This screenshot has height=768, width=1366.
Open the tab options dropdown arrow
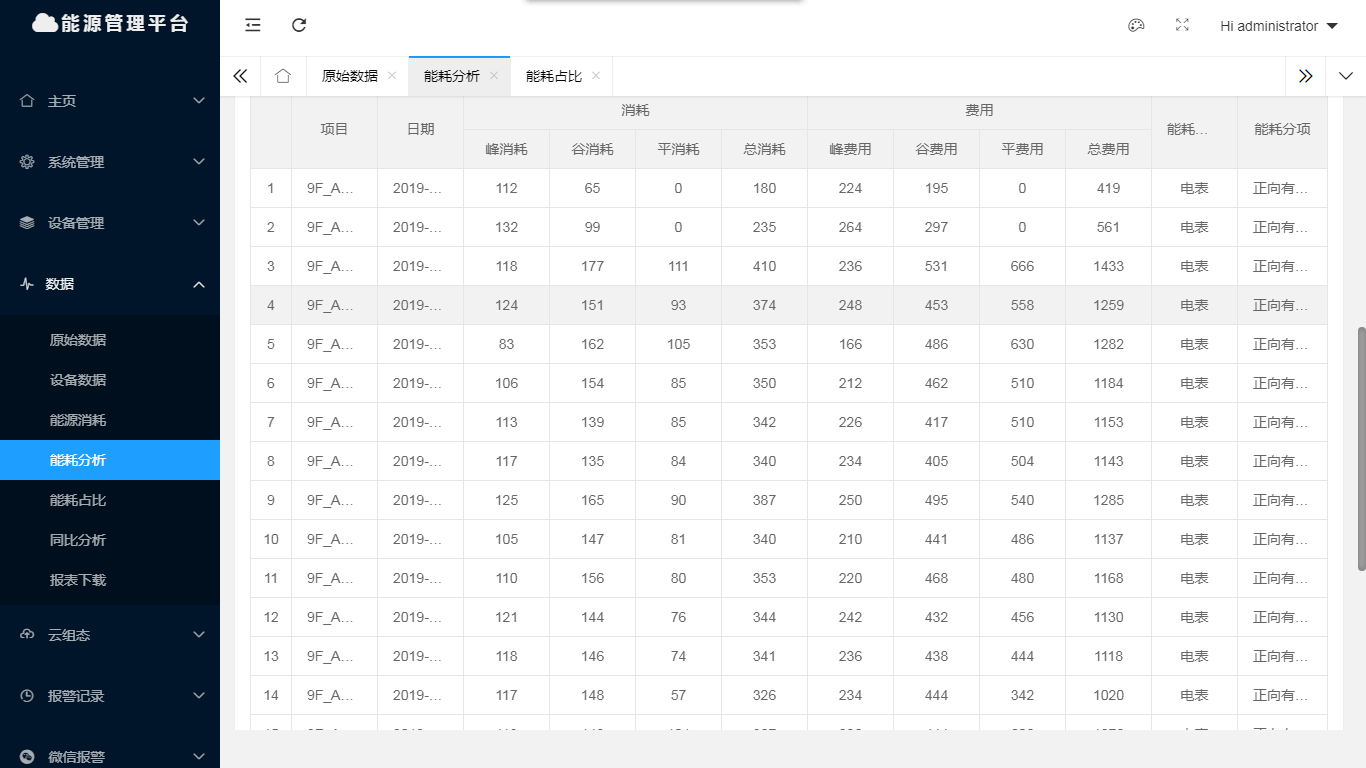tap(1345, 76)
